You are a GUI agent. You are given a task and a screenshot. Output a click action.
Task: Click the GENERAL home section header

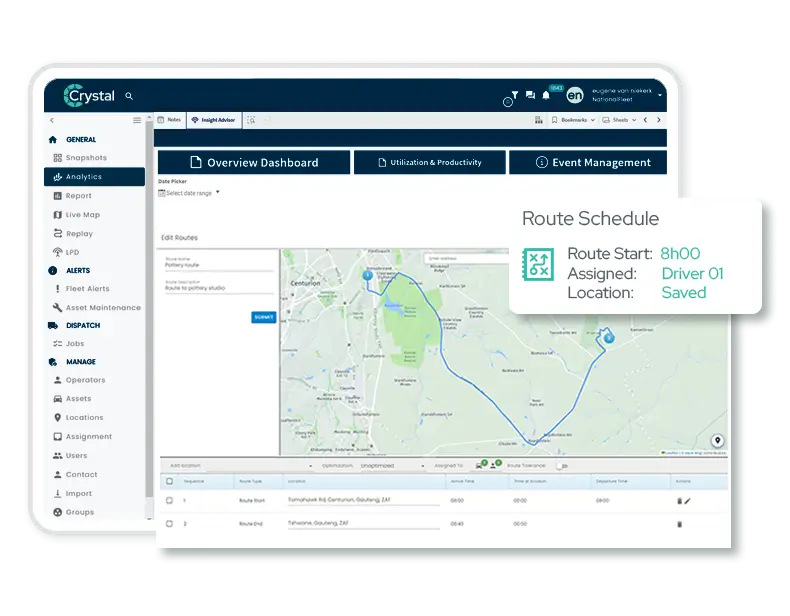tap(72, 140)
